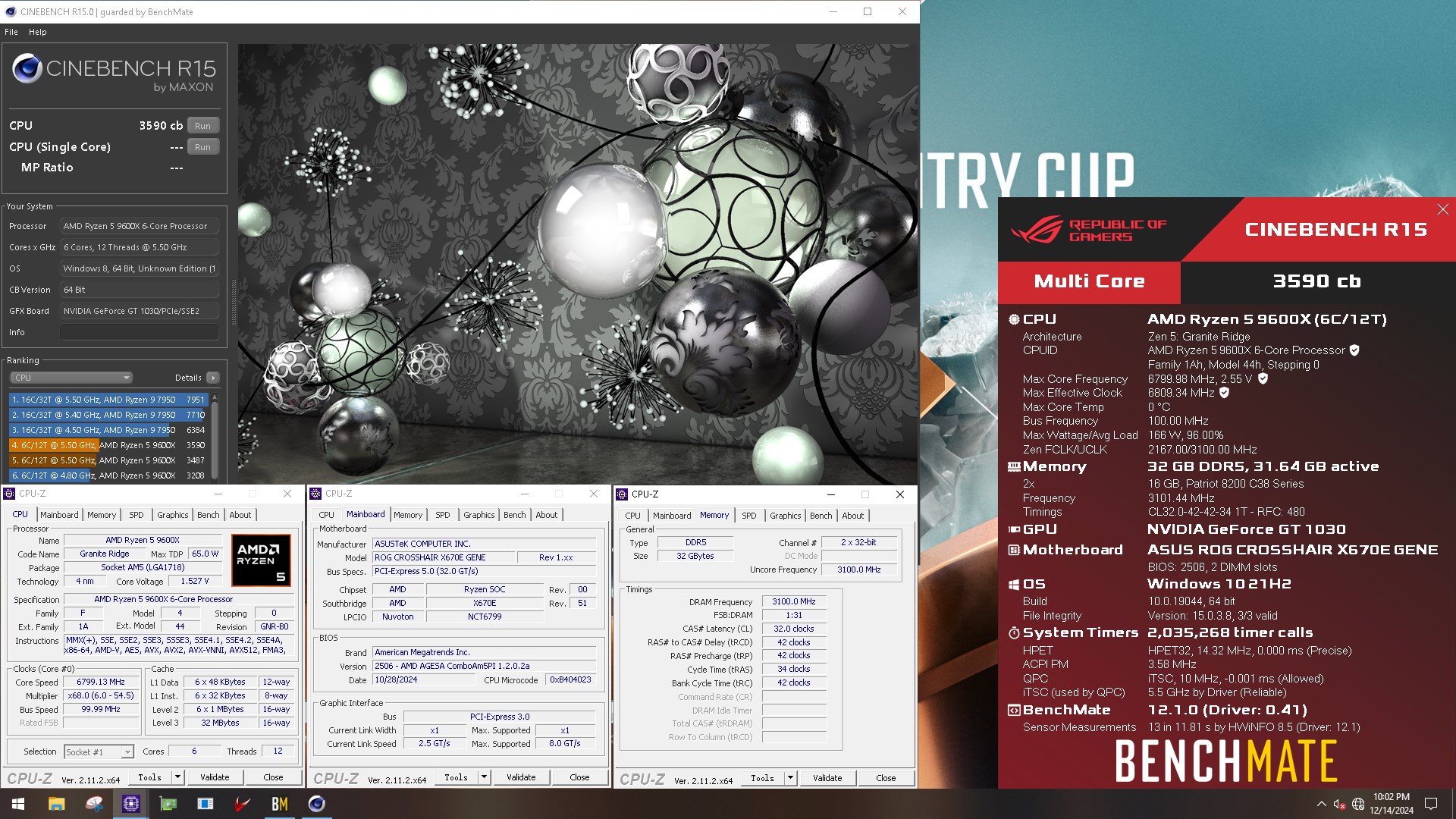Select ranking row 16C/32T @ 5.40 GHz 7710
Screen dimensions: 1456x819
pyautogui.click(x=108, y=415)
